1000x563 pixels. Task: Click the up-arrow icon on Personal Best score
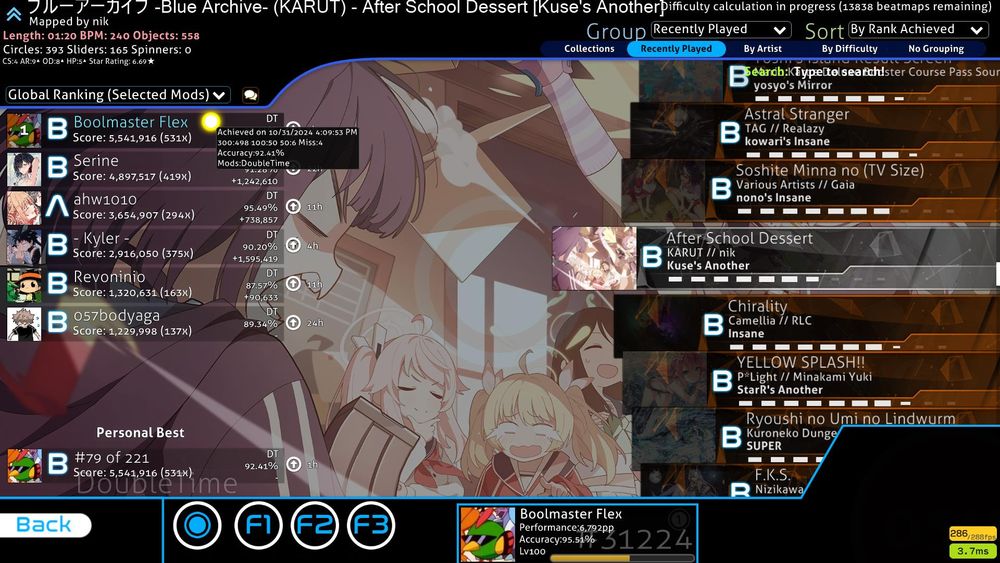293,464
